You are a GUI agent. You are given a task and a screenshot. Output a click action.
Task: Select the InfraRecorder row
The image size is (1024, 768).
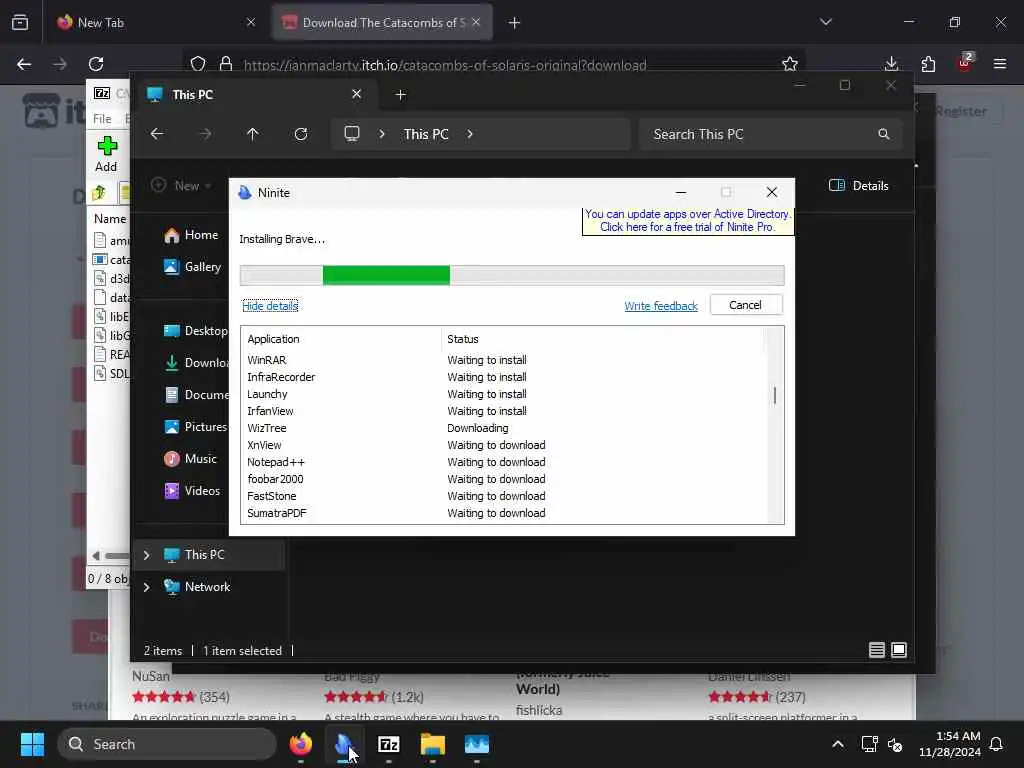503,377
